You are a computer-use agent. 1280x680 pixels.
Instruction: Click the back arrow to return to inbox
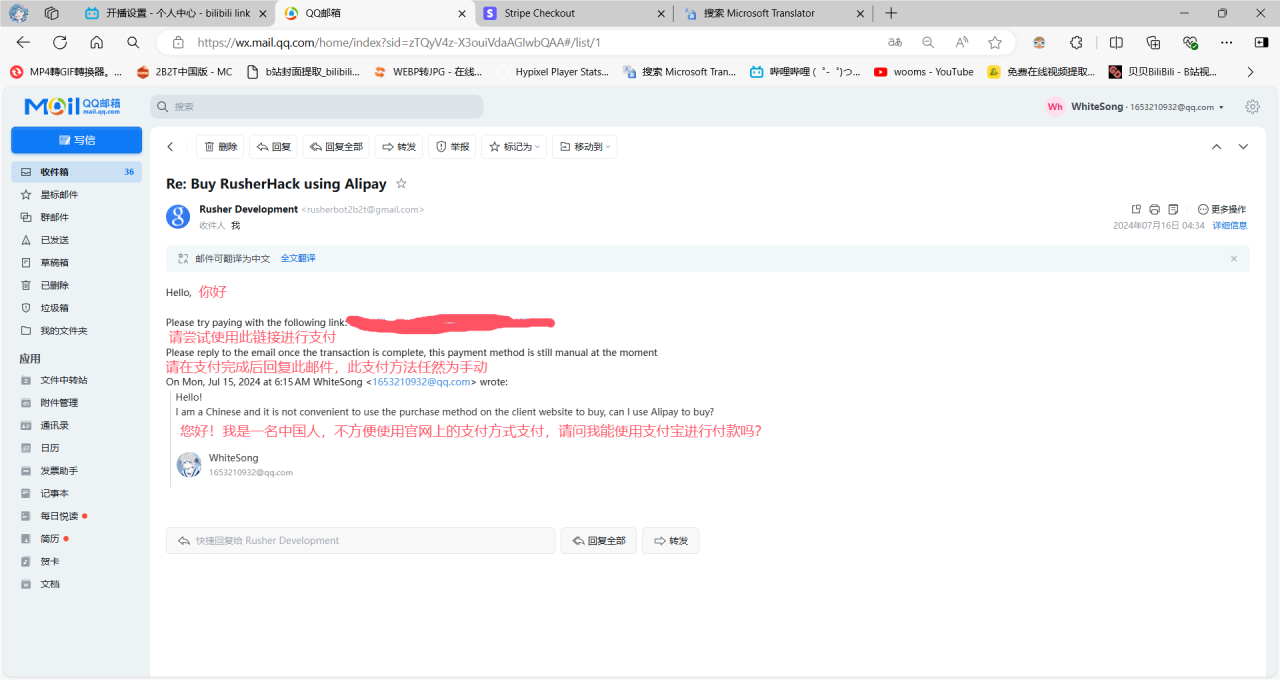pos(170,147)
